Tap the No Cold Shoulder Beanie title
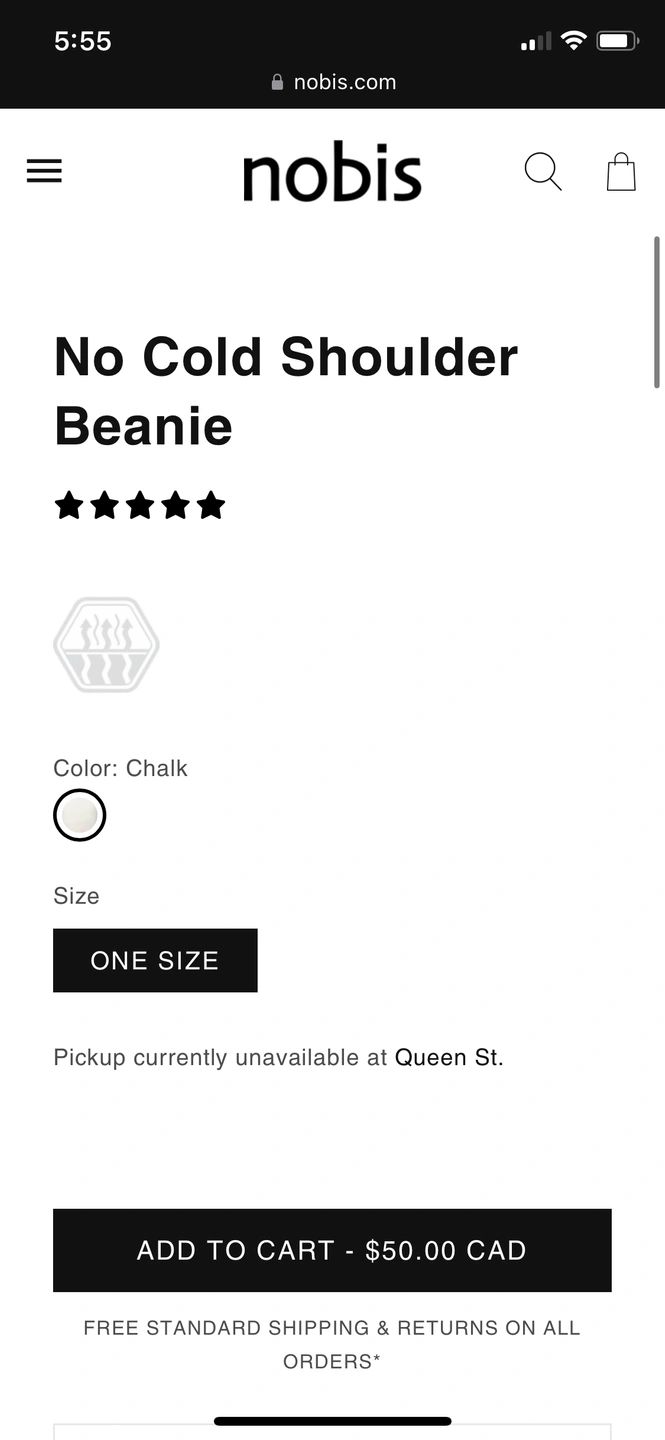 tap(286, 391)
